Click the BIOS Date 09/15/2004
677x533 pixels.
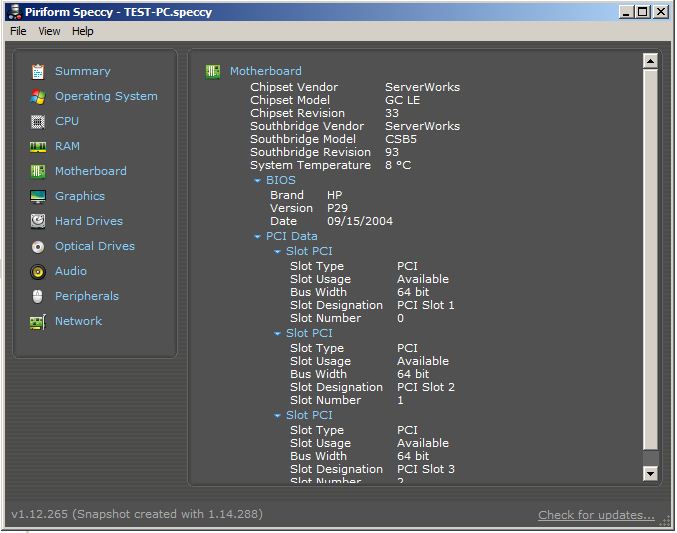[360, 221]
